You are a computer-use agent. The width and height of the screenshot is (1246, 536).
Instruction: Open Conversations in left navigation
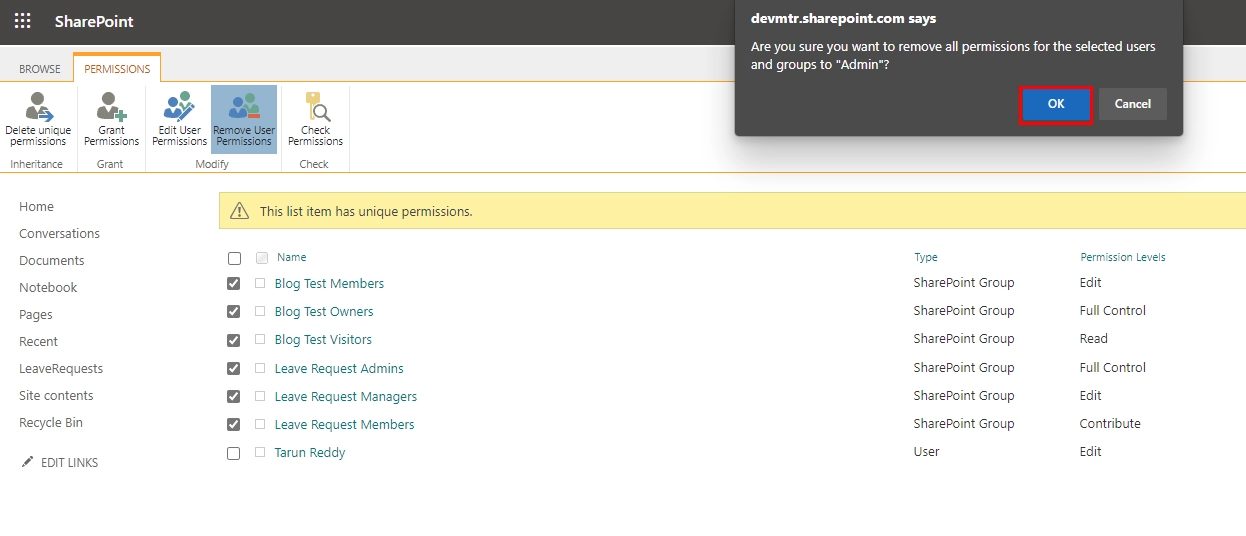pos(59,234)
